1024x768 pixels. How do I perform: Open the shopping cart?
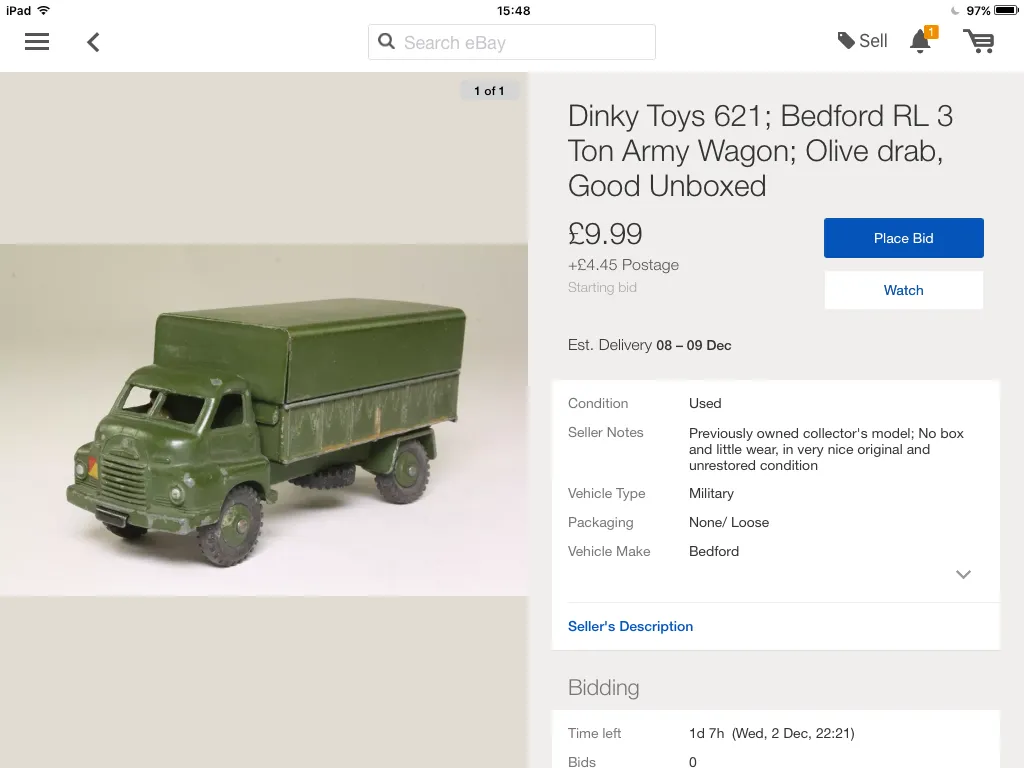pos(979,42)
